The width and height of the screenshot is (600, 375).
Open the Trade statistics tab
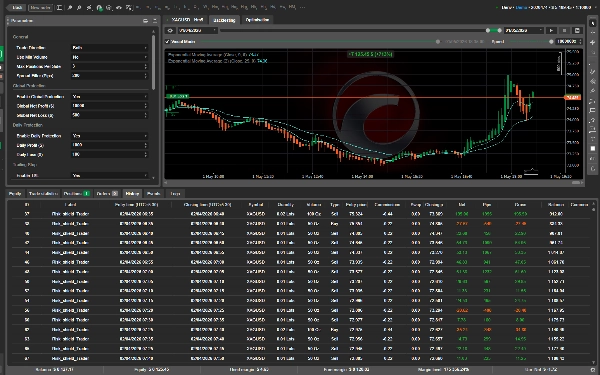click(x=43, y=194)
